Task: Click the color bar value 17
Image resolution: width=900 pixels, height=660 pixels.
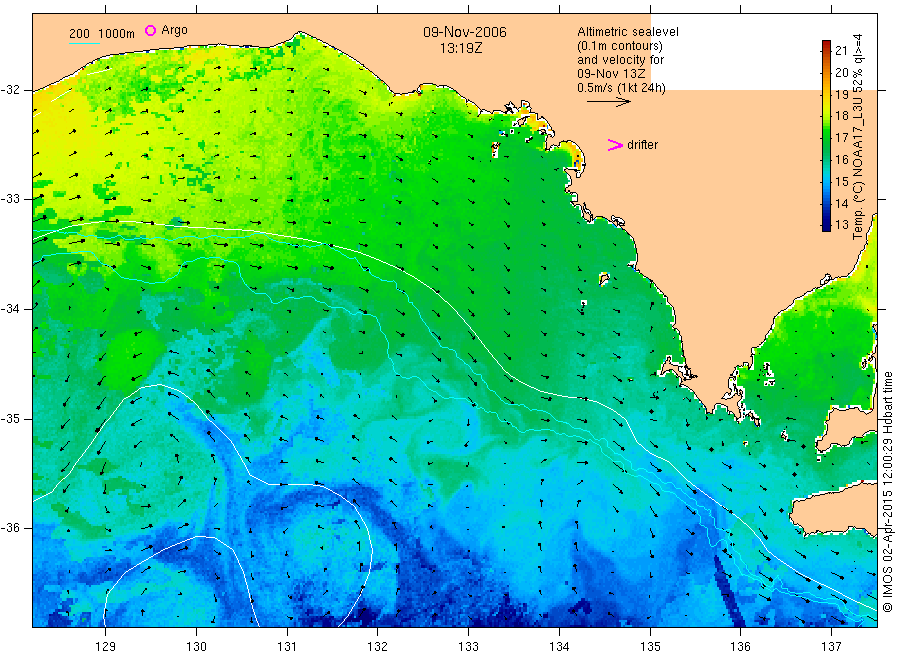Action: 841,138
